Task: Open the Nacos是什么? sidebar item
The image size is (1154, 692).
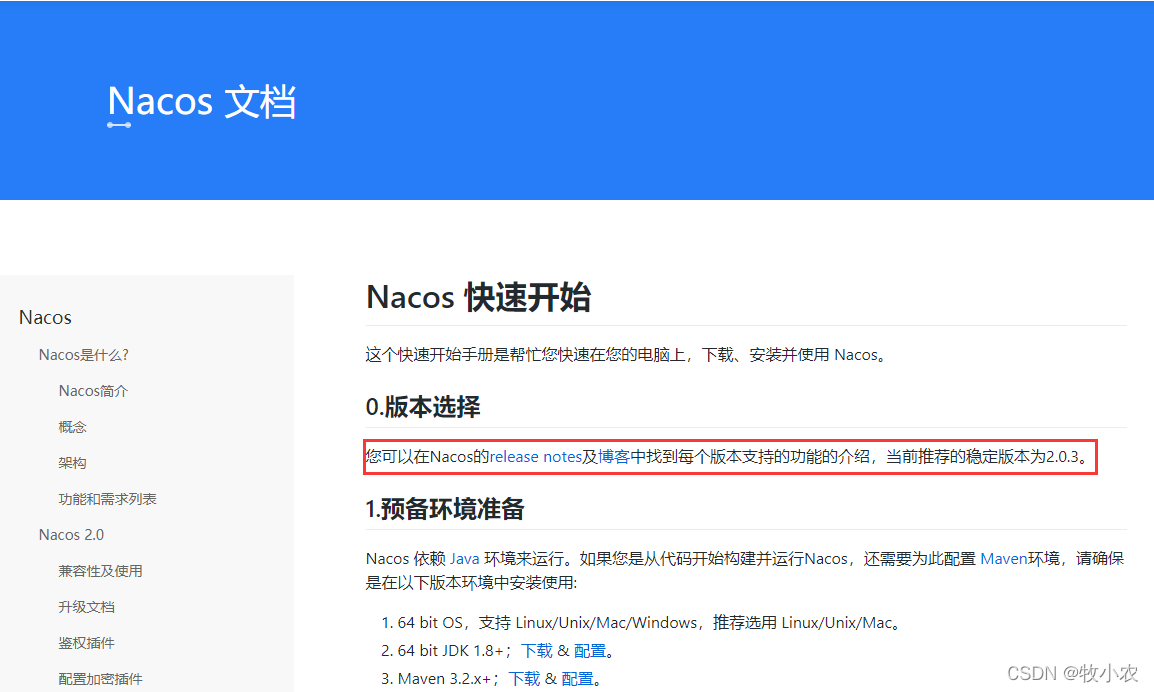Action: pos(83,355)
